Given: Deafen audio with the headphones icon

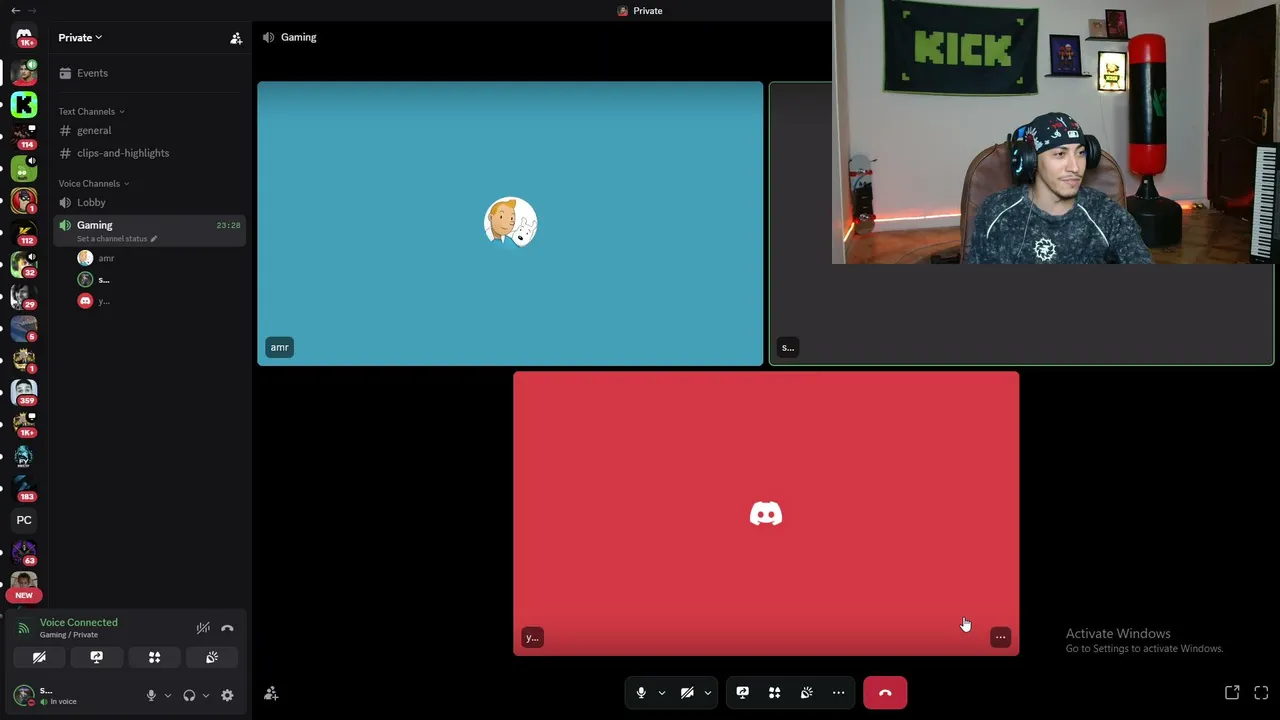Looking at the screenshot, I should coord(189,696).
